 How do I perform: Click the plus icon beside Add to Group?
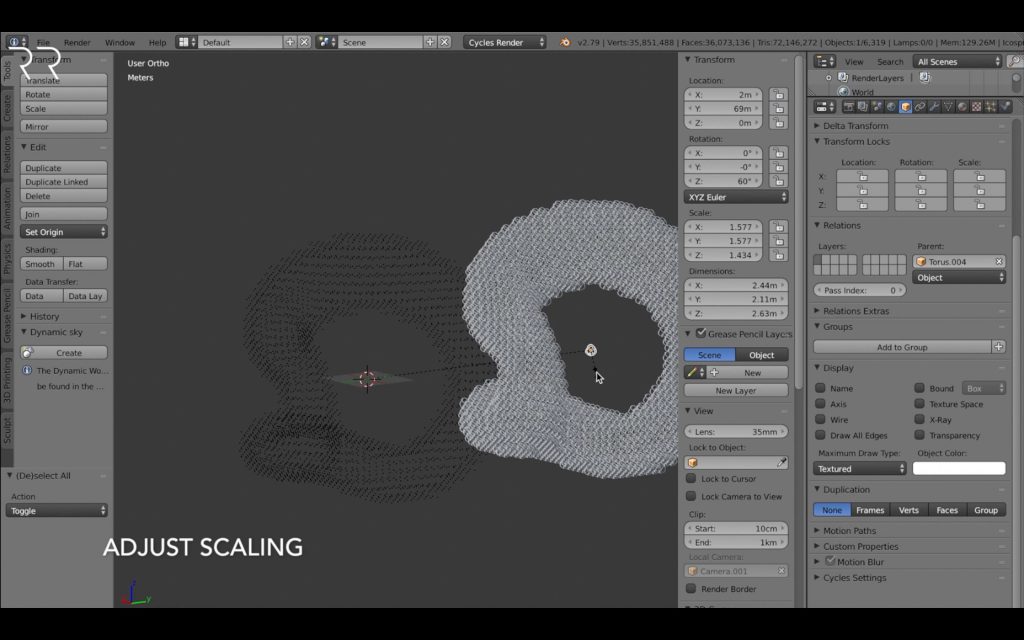point(999,347)
